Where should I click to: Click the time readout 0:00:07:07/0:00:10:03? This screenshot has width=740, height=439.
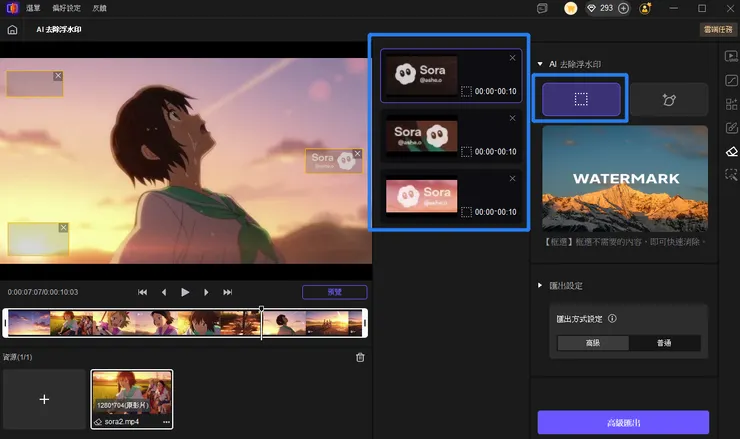tap(43, 292)
